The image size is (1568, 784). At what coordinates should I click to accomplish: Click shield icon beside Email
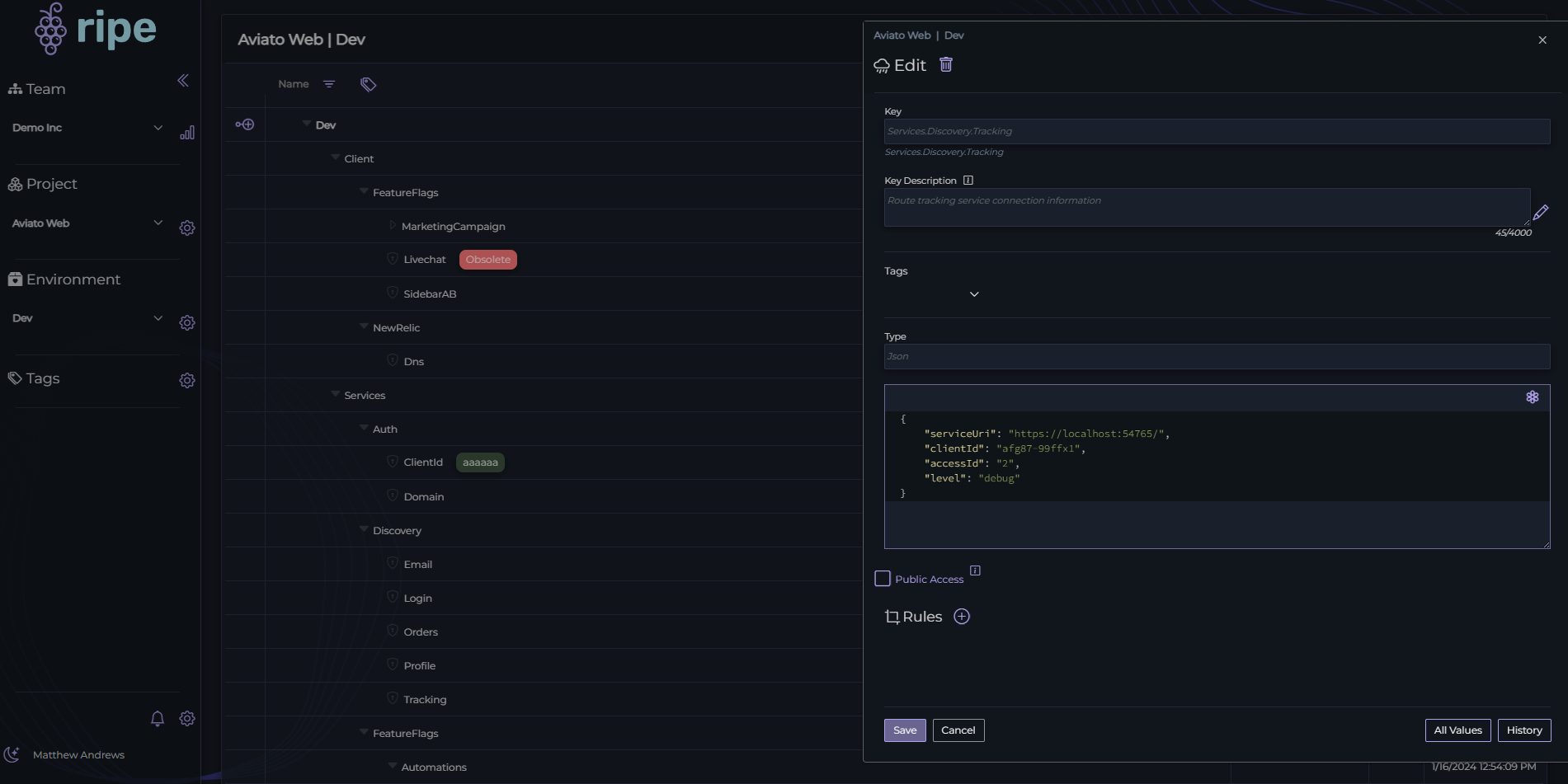click(393, 563)
